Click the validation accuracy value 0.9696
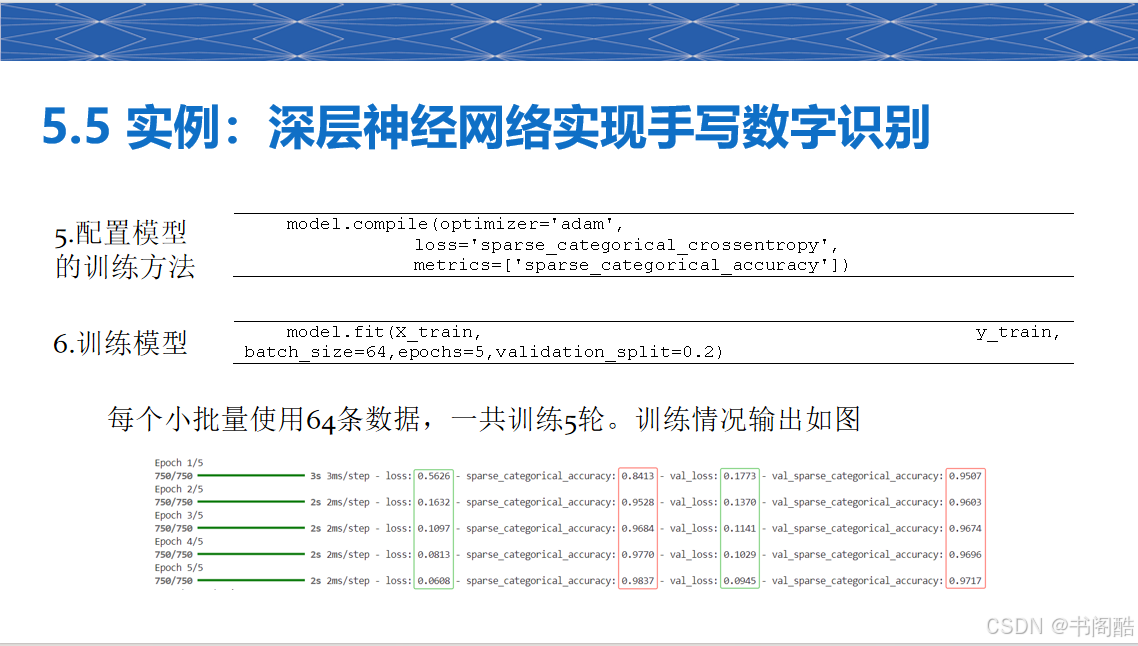The height and width of the screenshot is (646, 1138). pos(965,555)
